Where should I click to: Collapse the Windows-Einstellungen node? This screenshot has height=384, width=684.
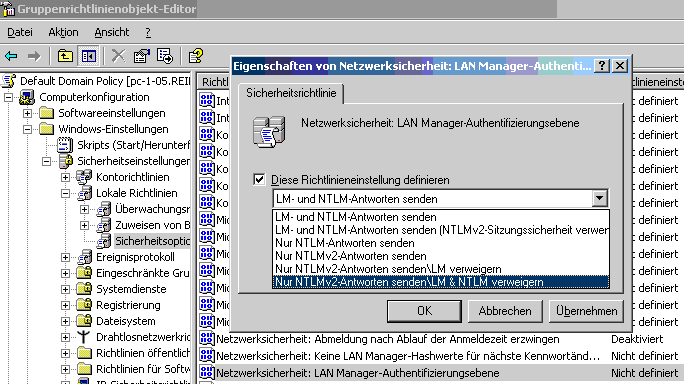(x=27, y=129)
